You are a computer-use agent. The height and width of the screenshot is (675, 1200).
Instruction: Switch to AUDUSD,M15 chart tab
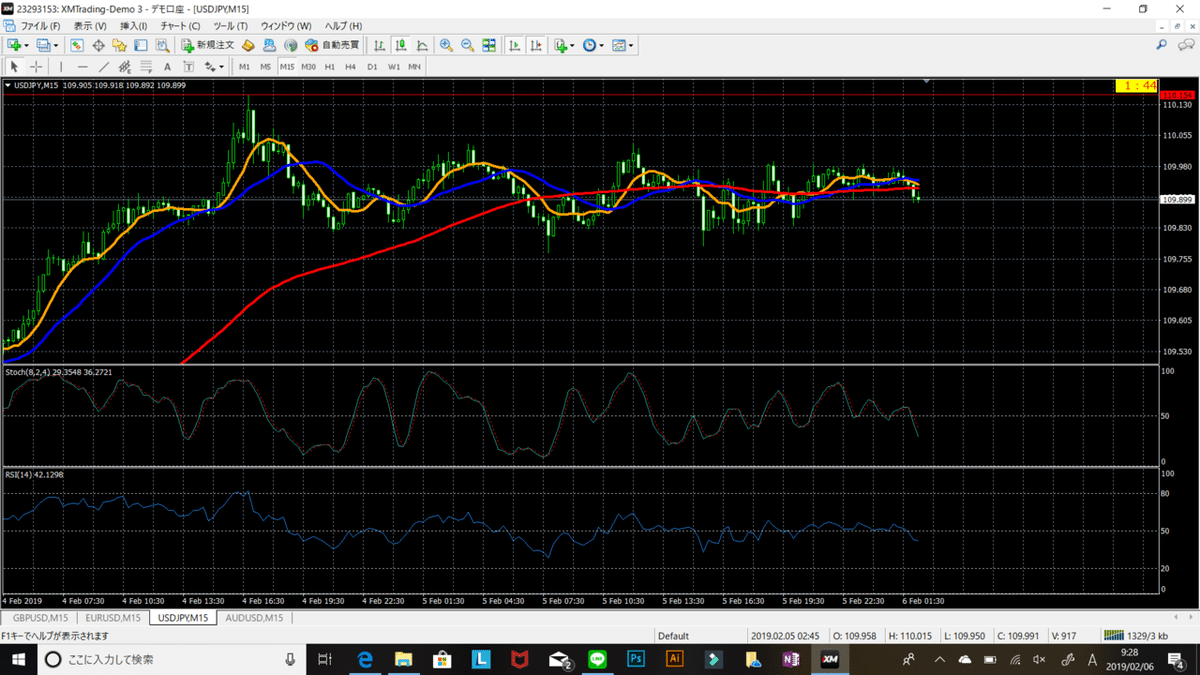pyautogui.click(x=254, y=618)
